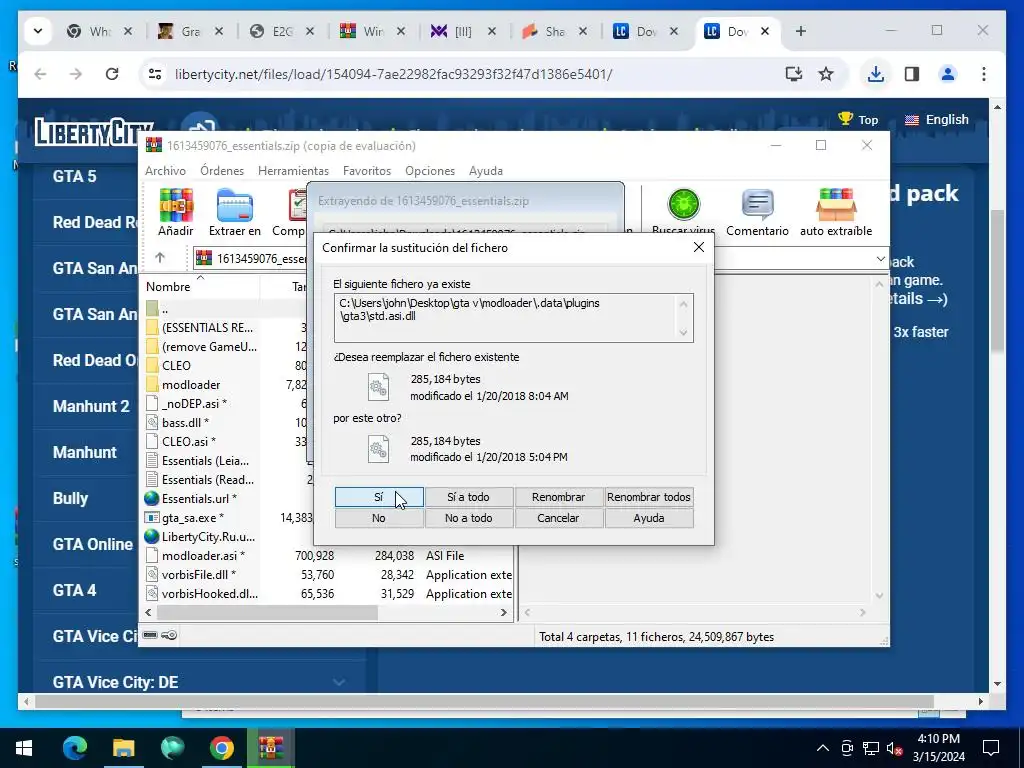Click the English language selector

point(936,120)
